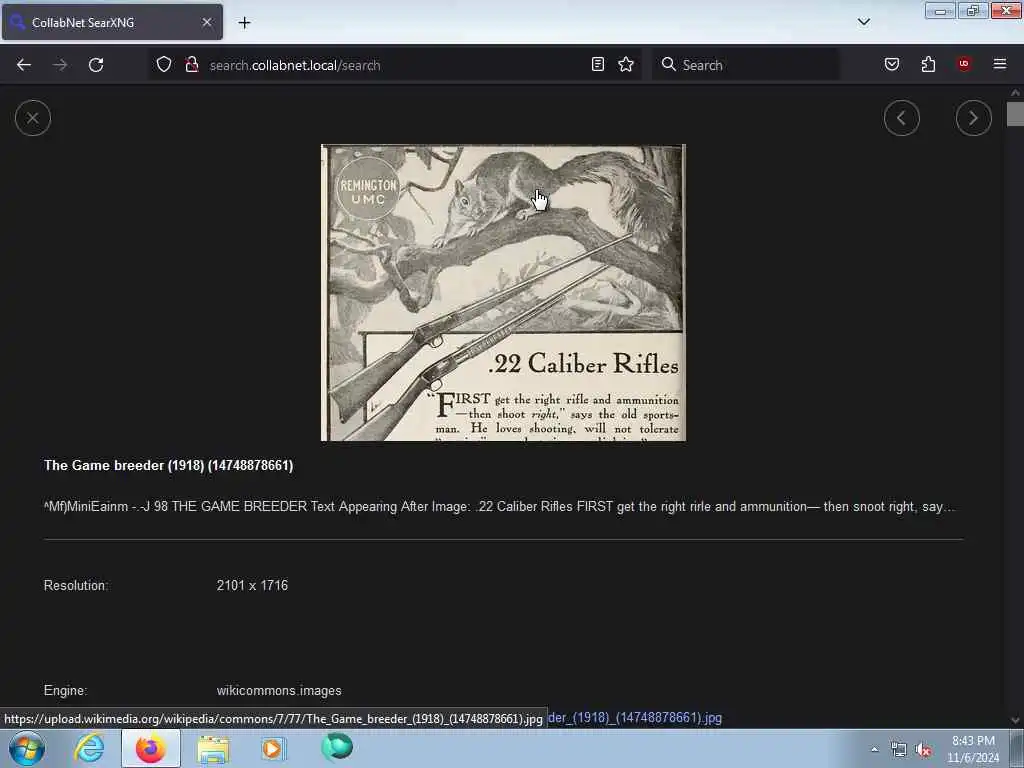Click The Game breeder (1918) title
Image resolution: width=1024 pixels, height=768 pixels.
click(x=168, y=466)
